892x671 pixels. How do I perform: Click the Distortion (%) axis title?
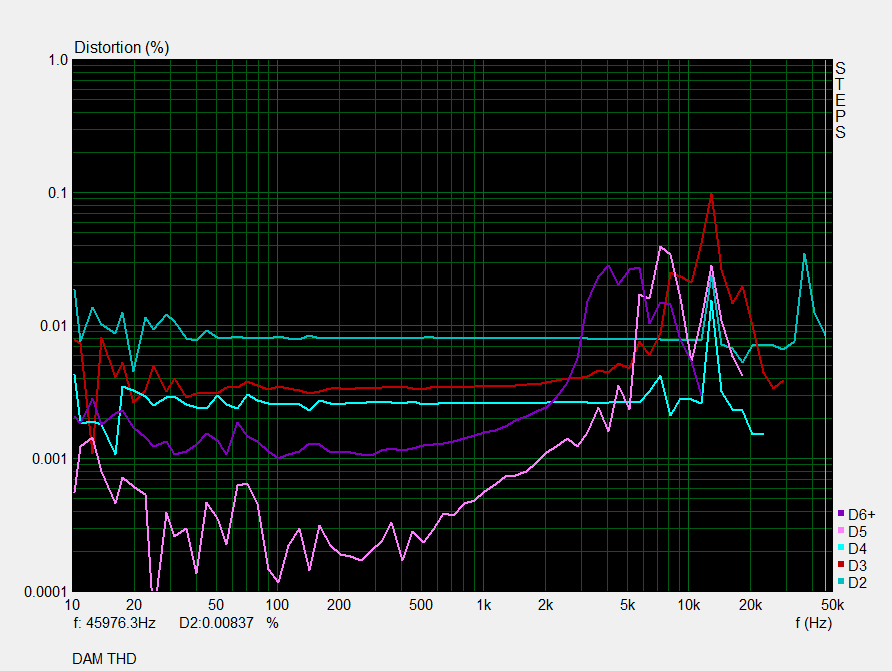pyautogui.click(x=122, y=47)
